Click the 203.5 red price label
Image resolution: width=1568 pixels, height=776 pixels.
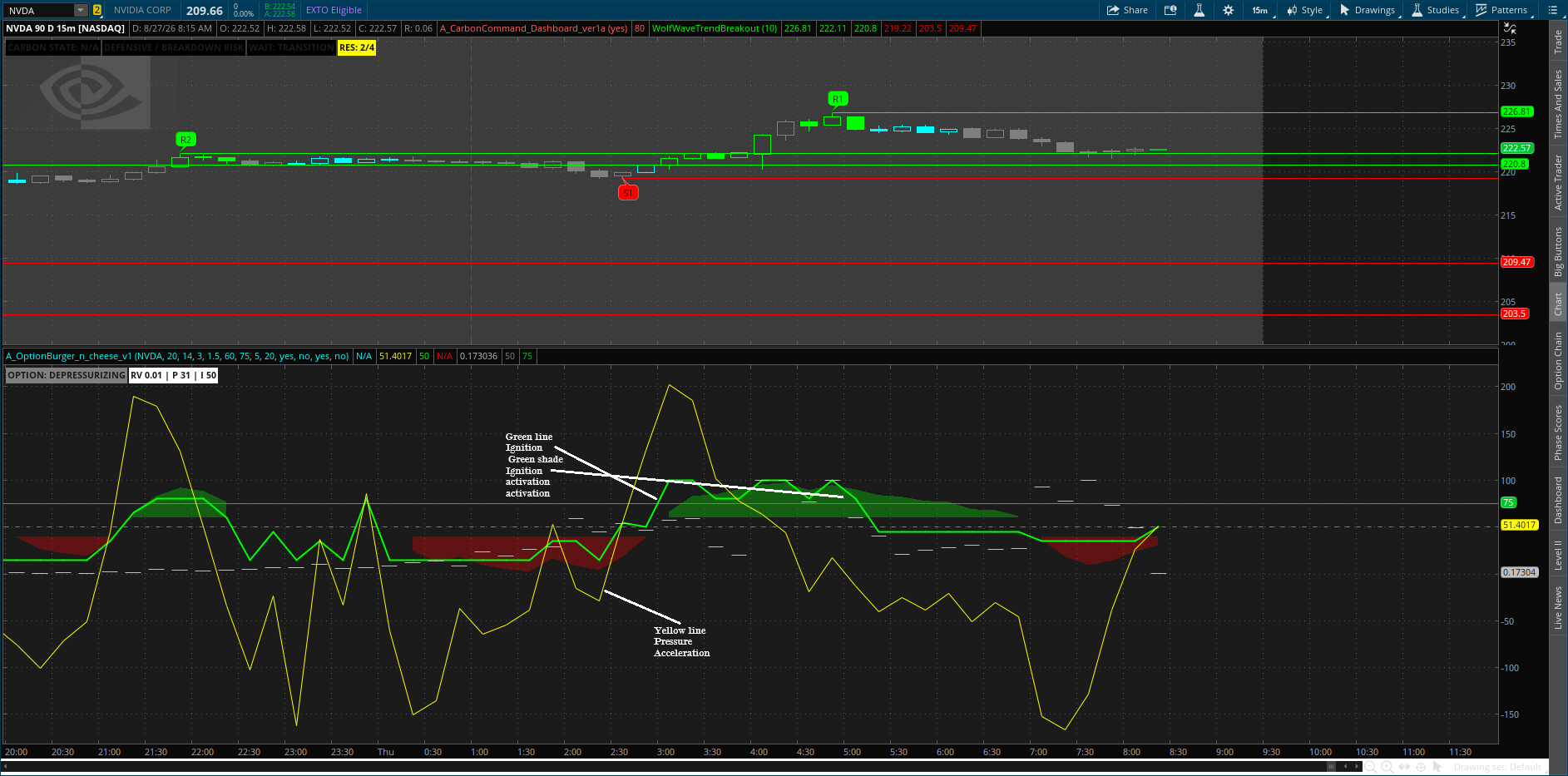click(x=1514, y=314)
